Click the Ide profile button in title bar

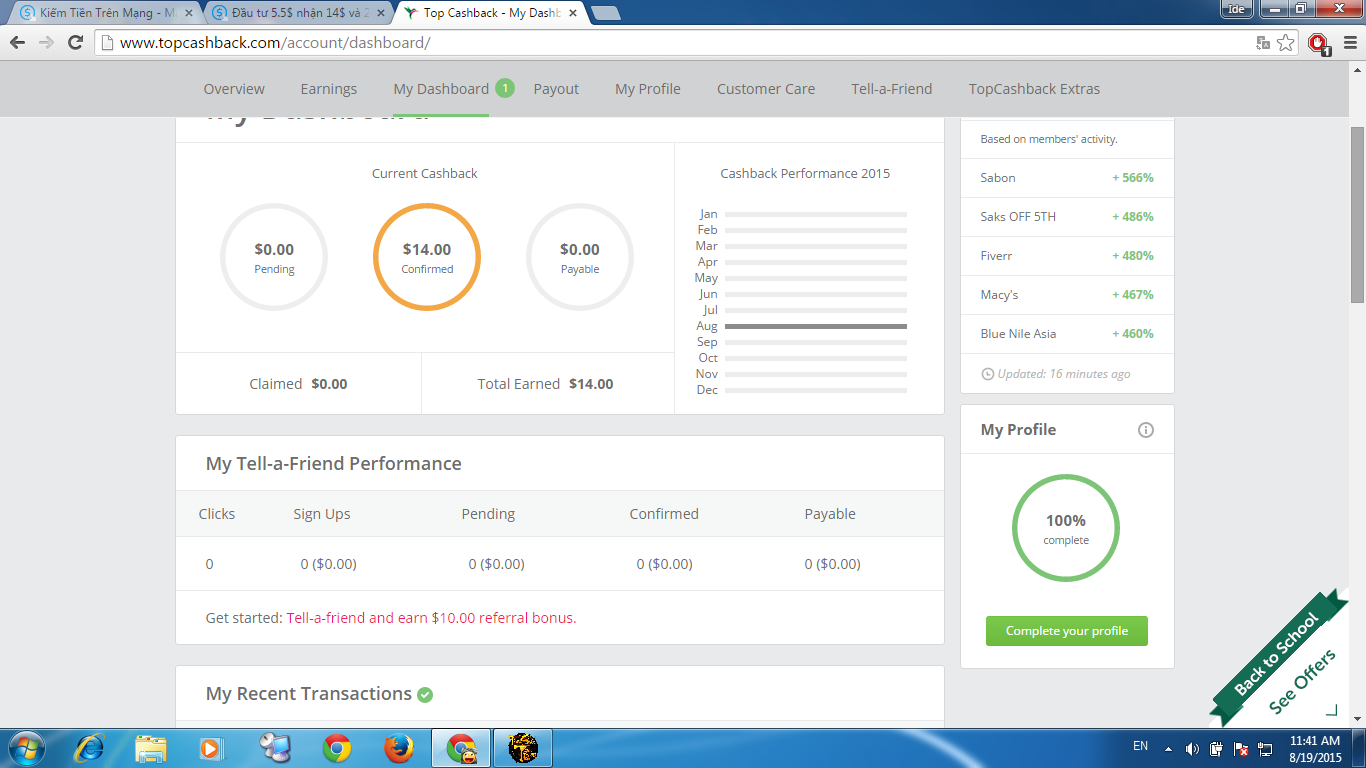(x=1237, y=9)
